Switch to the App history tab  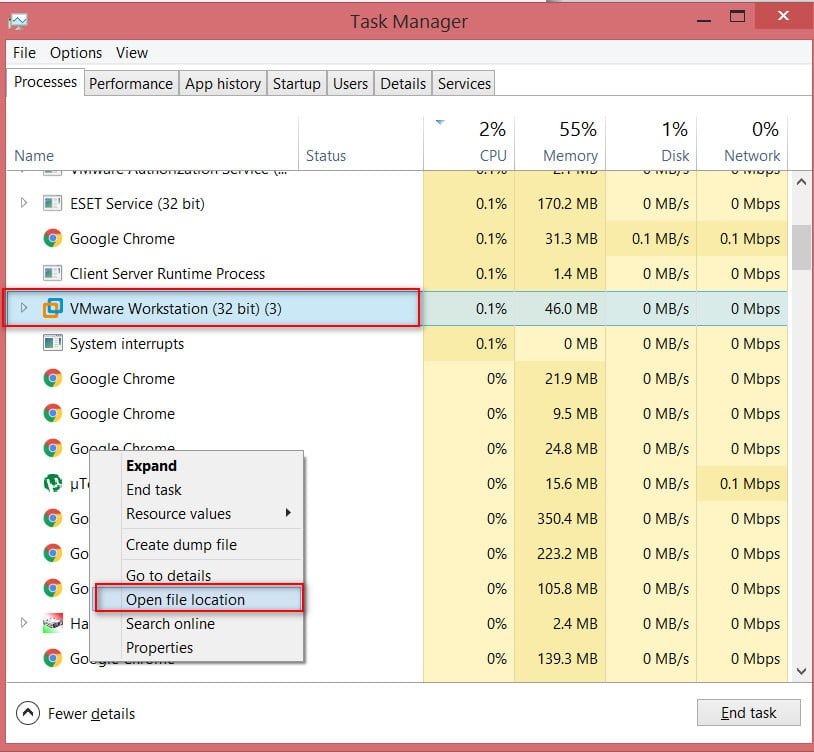point(223,84)
